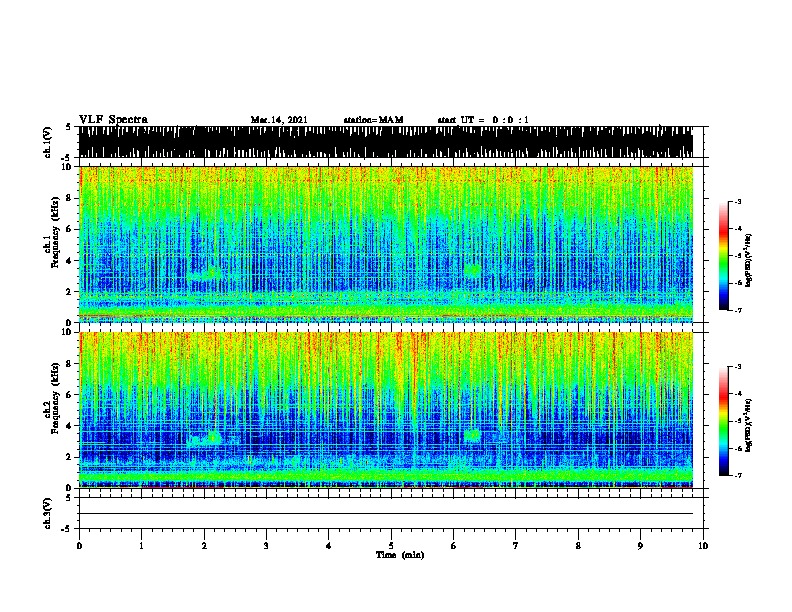Image resolution: width=792 pixels, height=612 pixels.
Task: Click the "6" kHz tick of ch.2 spectrogram
Action: click(69, 395)
